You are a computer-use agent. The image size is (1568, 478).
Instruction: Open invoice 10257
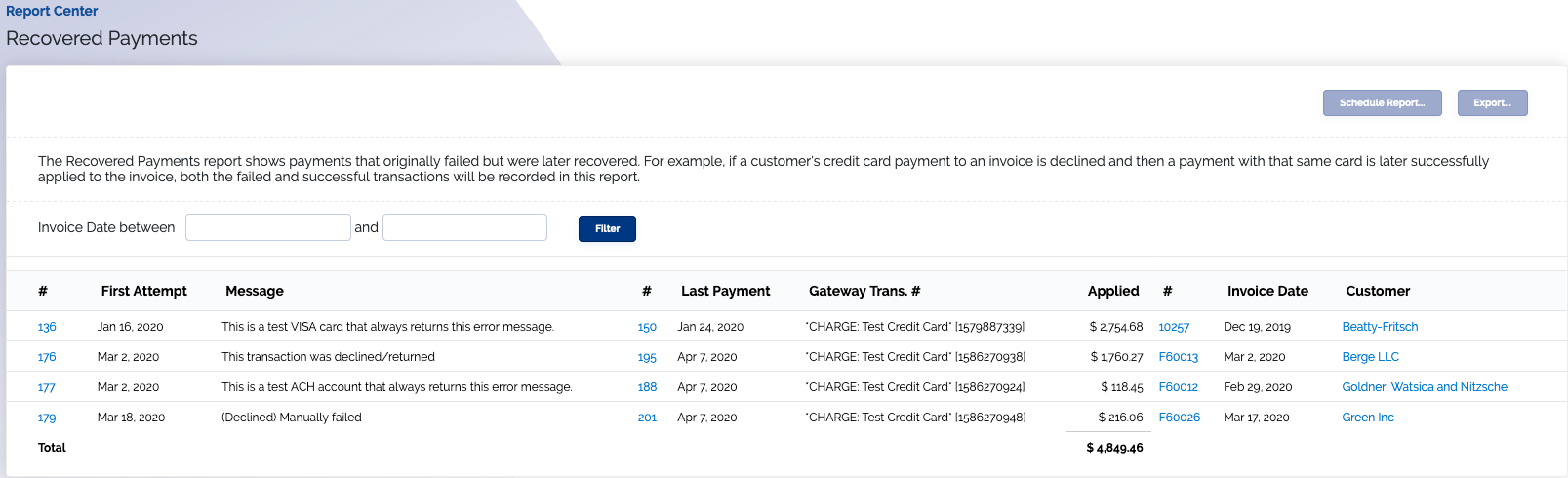click(1174, 327)
